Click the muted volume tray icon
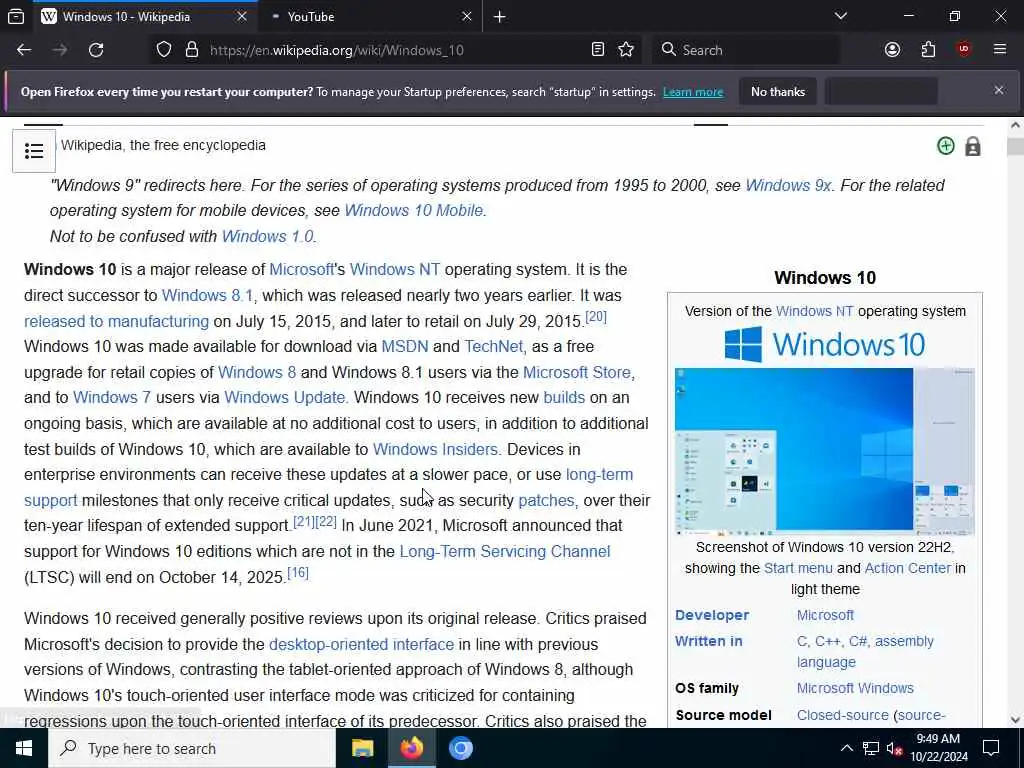 pos(895,748)
